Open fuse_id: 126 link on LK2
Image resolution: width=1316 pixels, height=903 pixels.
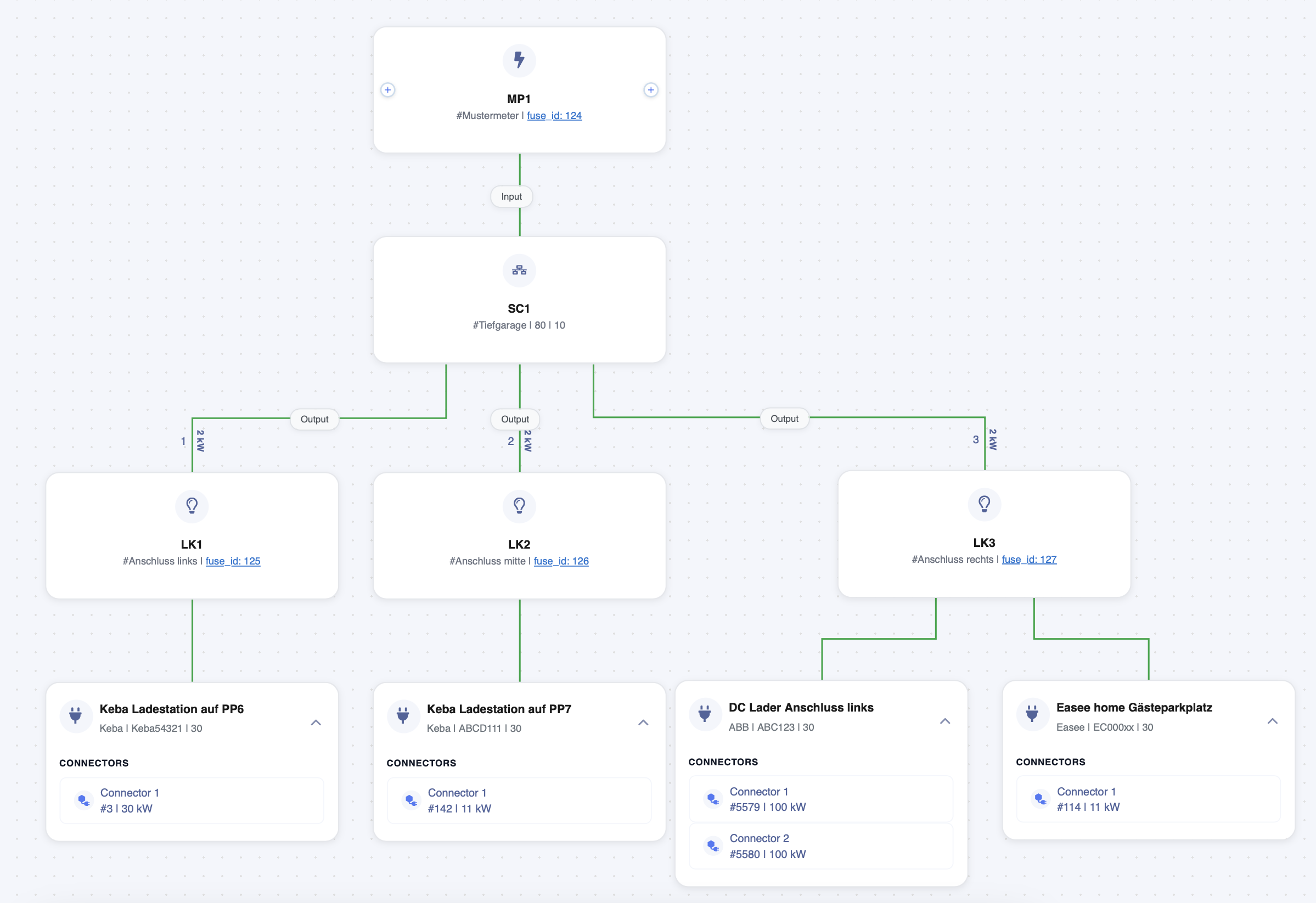tap(561, 561)
